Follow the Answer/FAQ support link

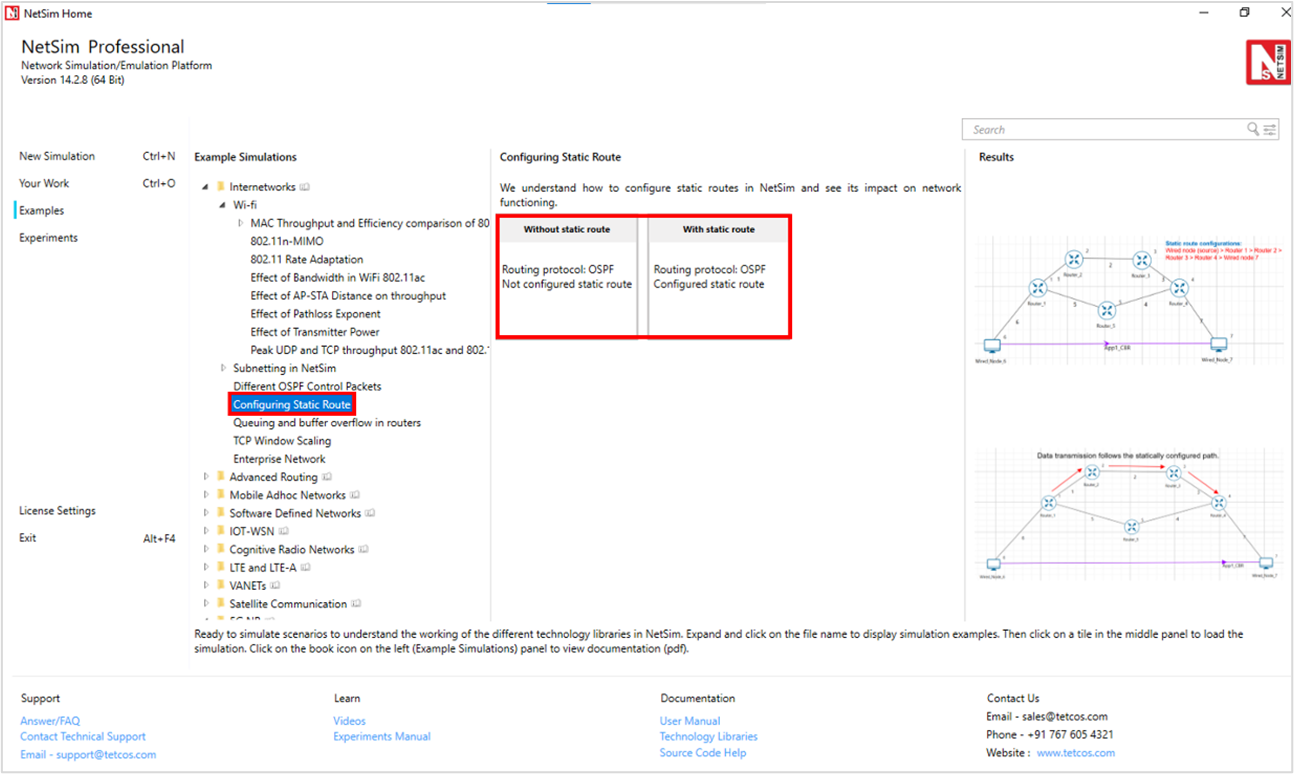coord(50,721)
